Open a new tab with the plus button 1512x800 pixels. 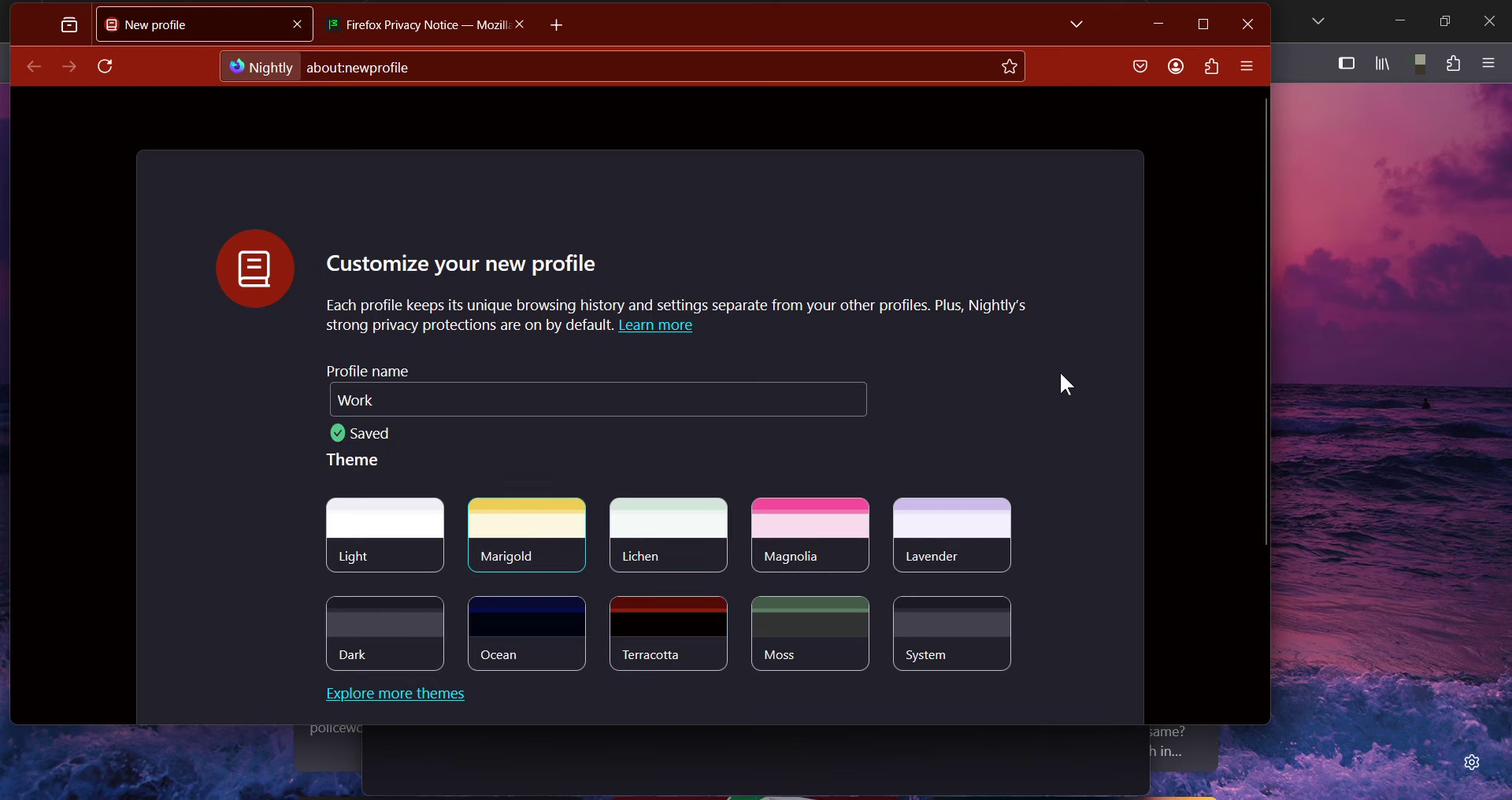pyautogui.click(x=558, y=26)
